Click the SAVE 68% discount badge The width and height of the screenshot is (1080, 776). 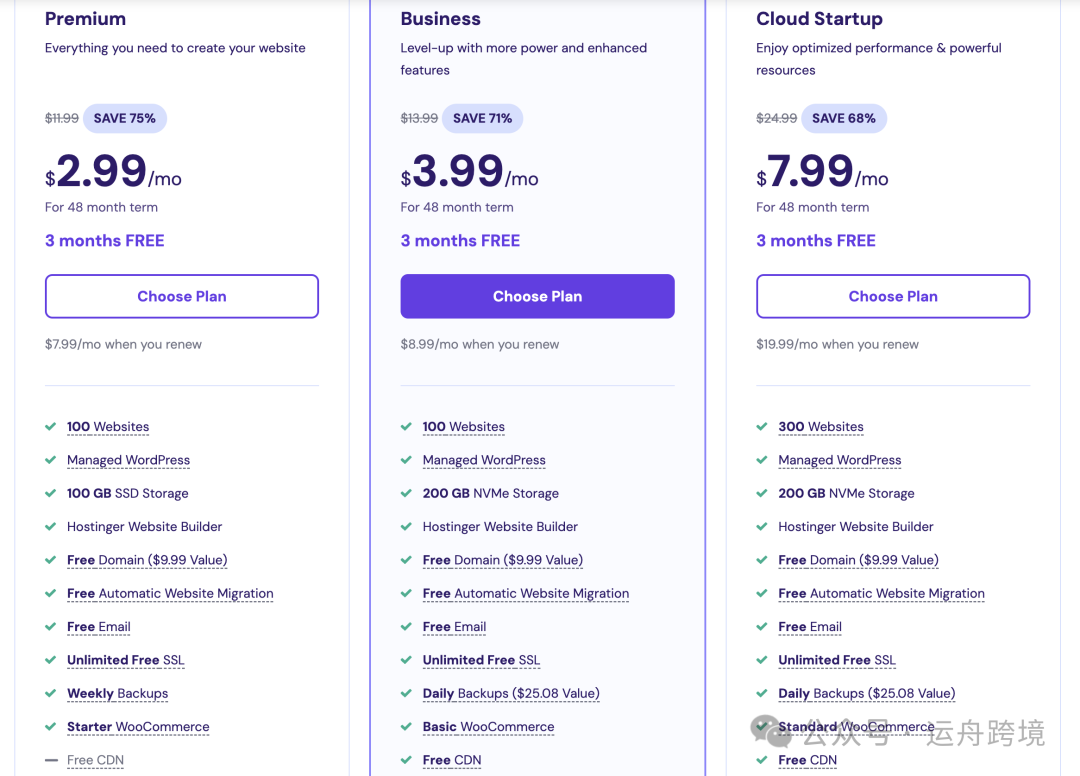(843, 118)
